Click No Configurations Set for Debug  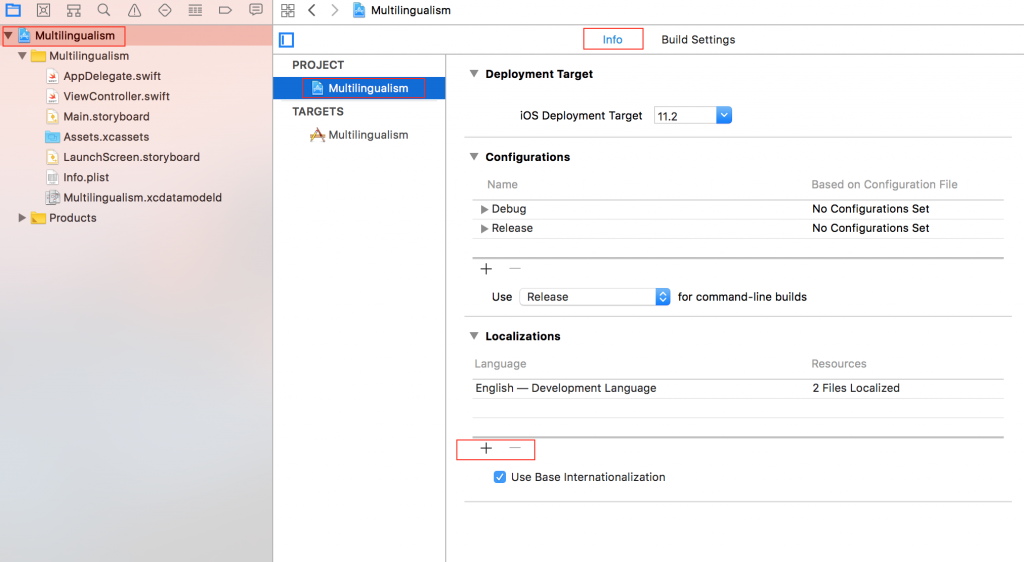pyautogui.click(x=871, y=209)
